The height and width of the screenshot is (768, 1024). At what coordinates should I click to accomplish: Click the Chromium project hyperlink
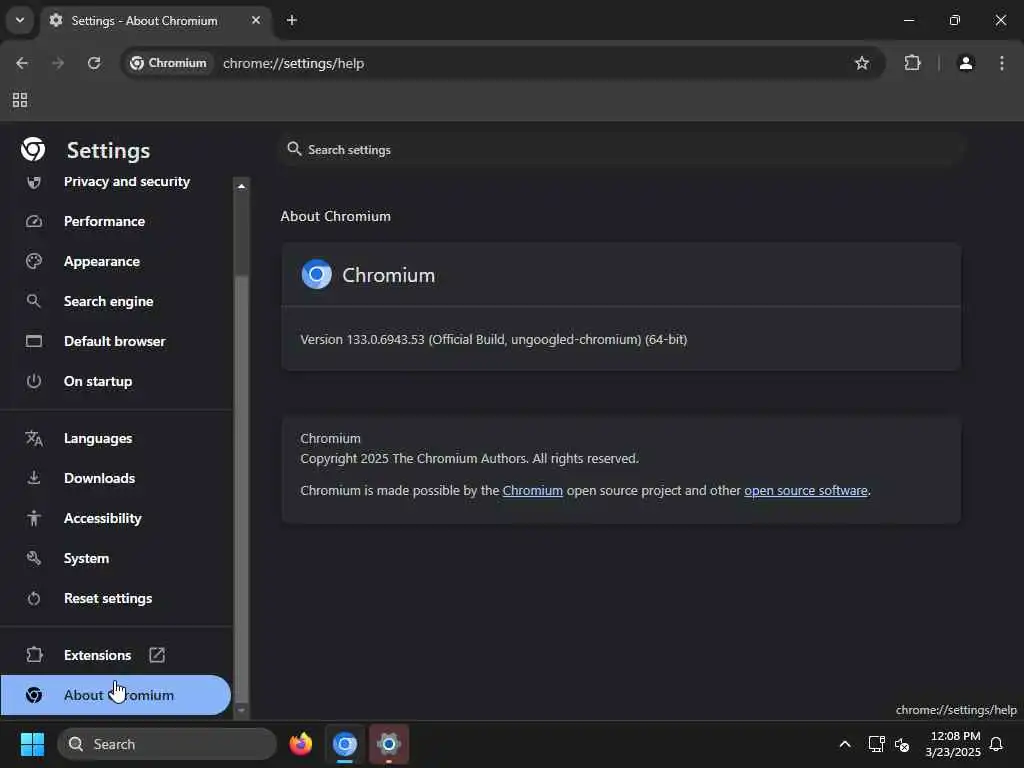coord(532,490)
